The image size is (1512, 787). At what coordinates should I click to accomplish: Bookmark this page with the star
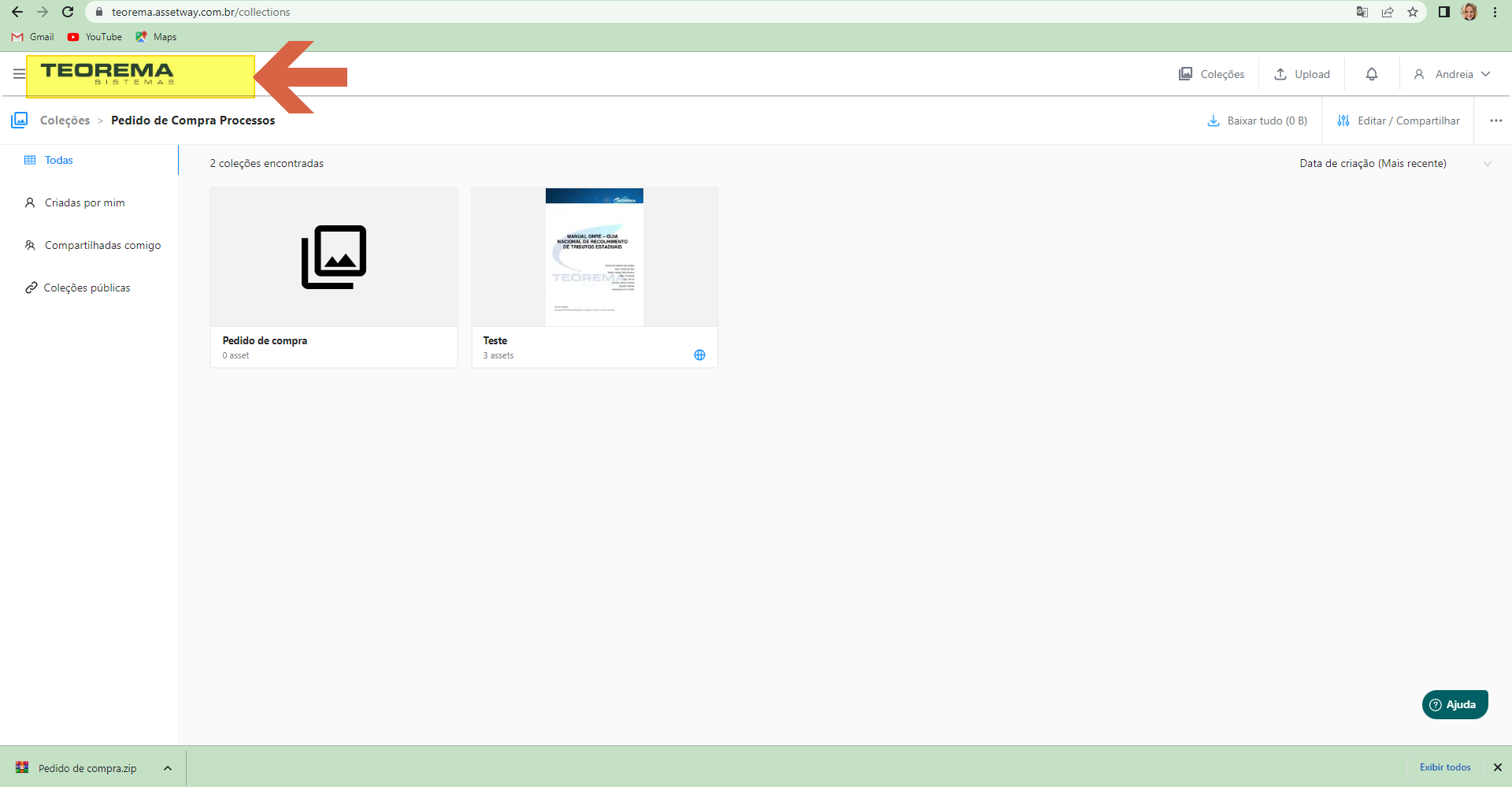[x=1413, y=12]
